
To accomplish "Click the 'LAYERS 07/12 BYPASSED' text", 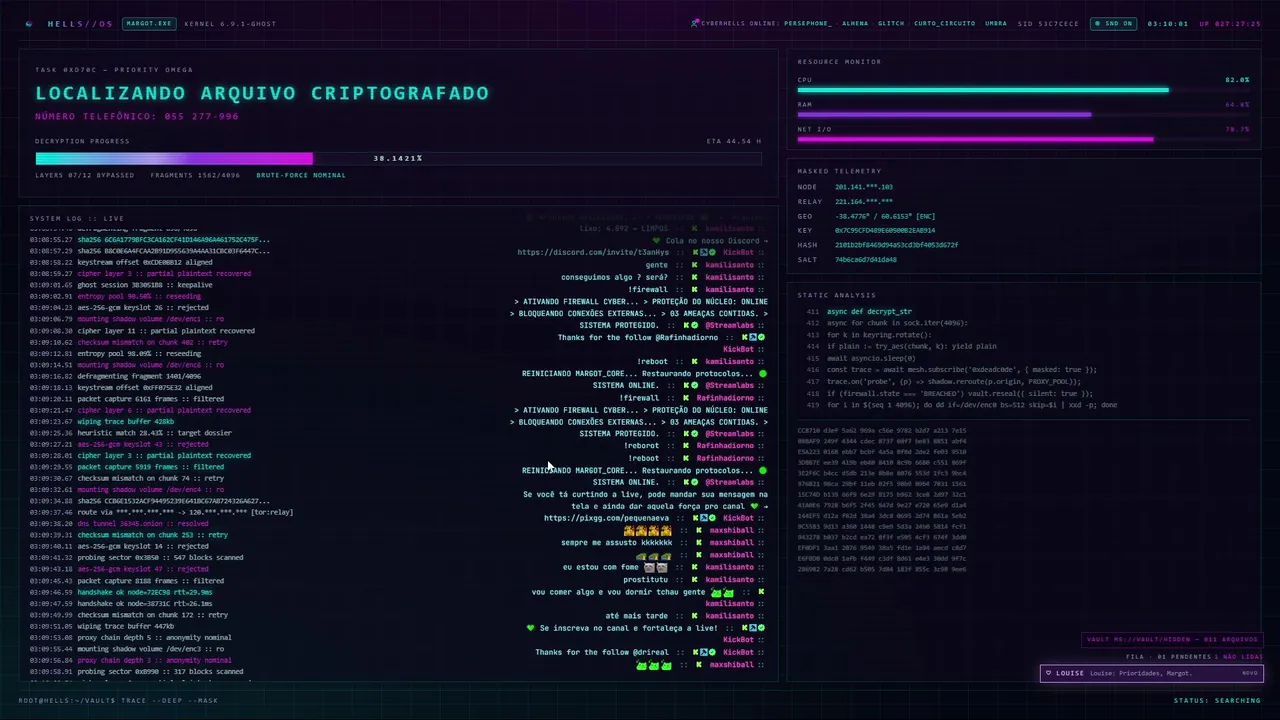I will tap(85, 175).
